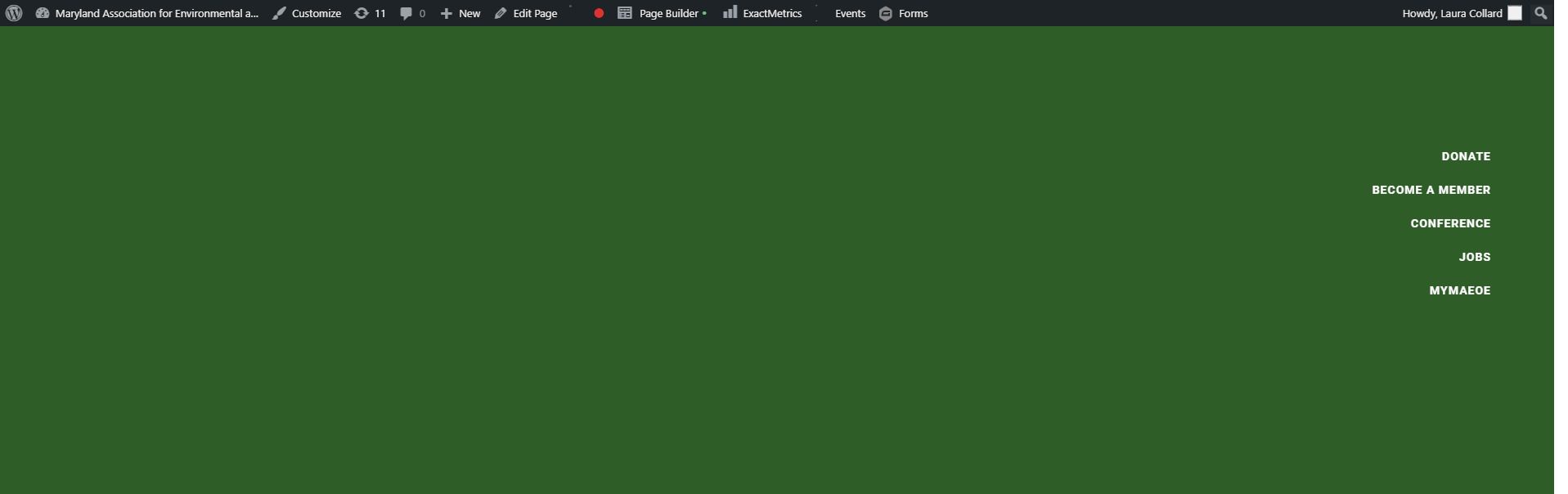Follow the Become a Member link

pyautogui.click(x=1431, y=190)
